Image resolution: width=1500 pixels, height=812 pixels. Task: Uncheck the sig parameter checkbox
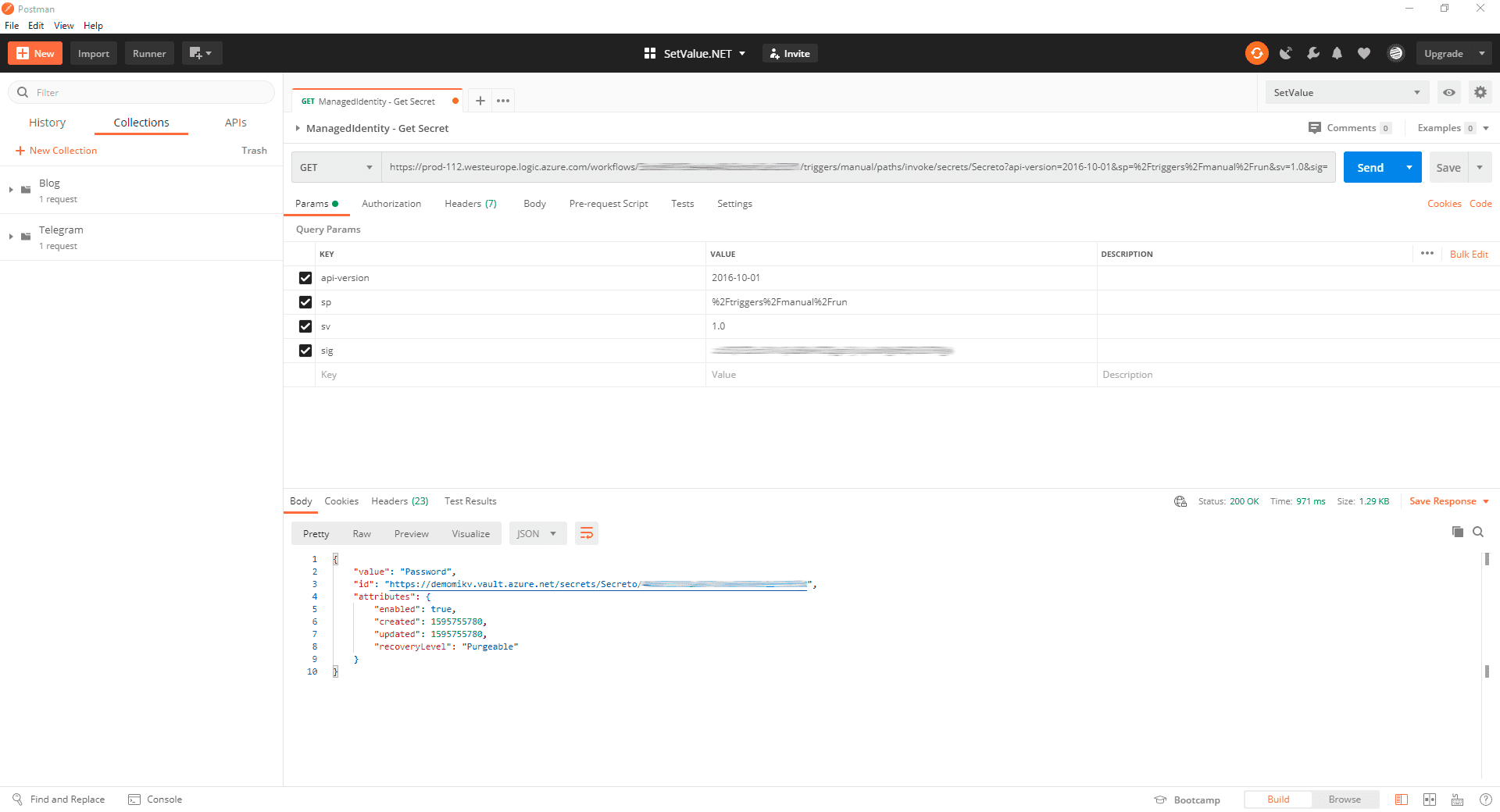click(305, 351)
